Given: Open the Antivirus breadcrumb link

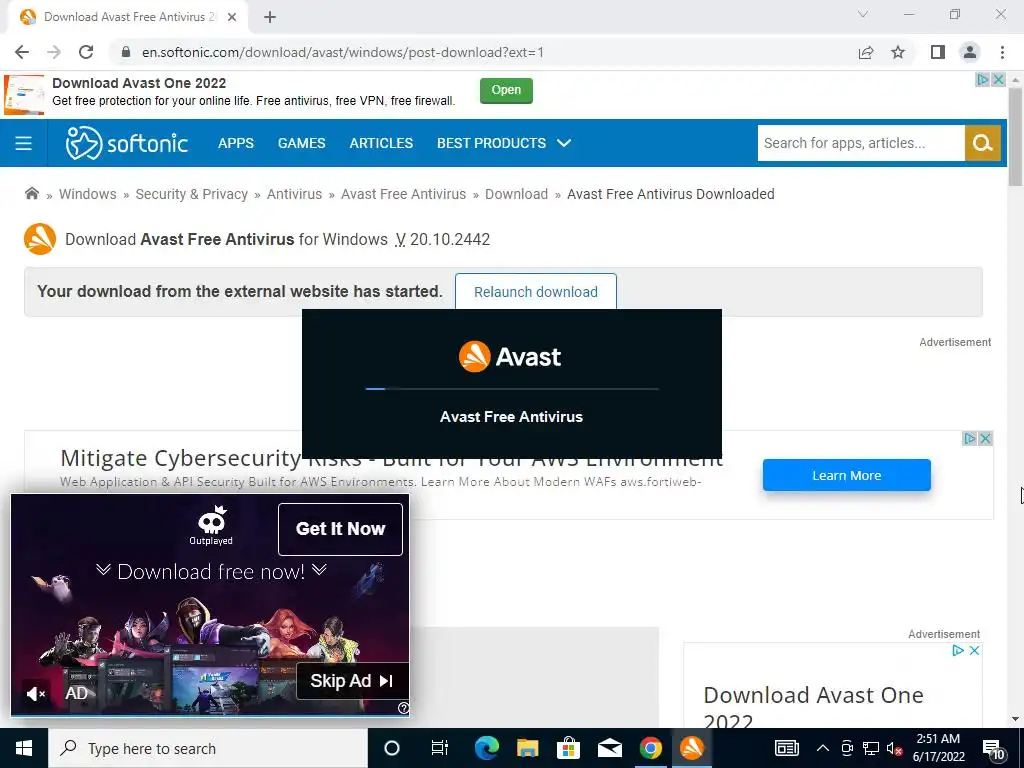Looking at the screenshot, I should tap(294, 194).
